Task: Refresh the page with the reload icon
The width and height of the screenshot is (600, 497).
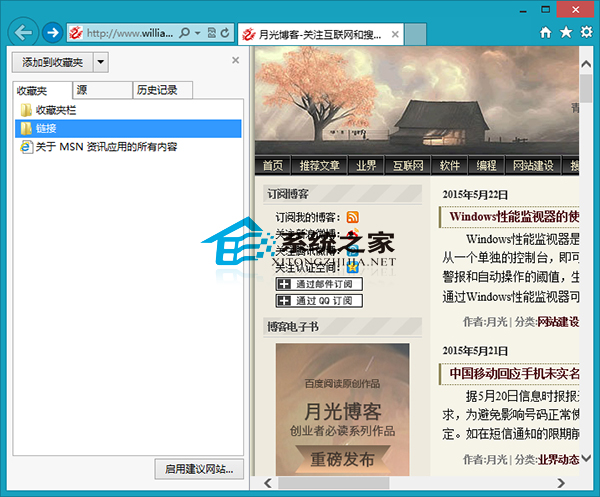Action: (225, 33)
